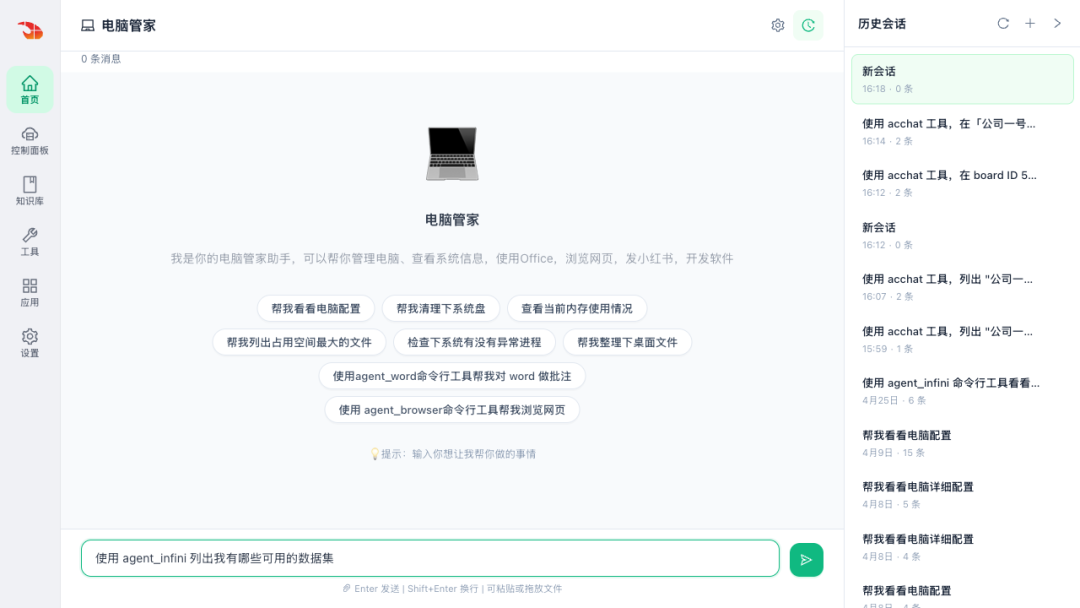Click the laptop icon beside 电脑管家 title
Image resolution: width=1080 pixels, height=608 pixels.
point(87,25)
